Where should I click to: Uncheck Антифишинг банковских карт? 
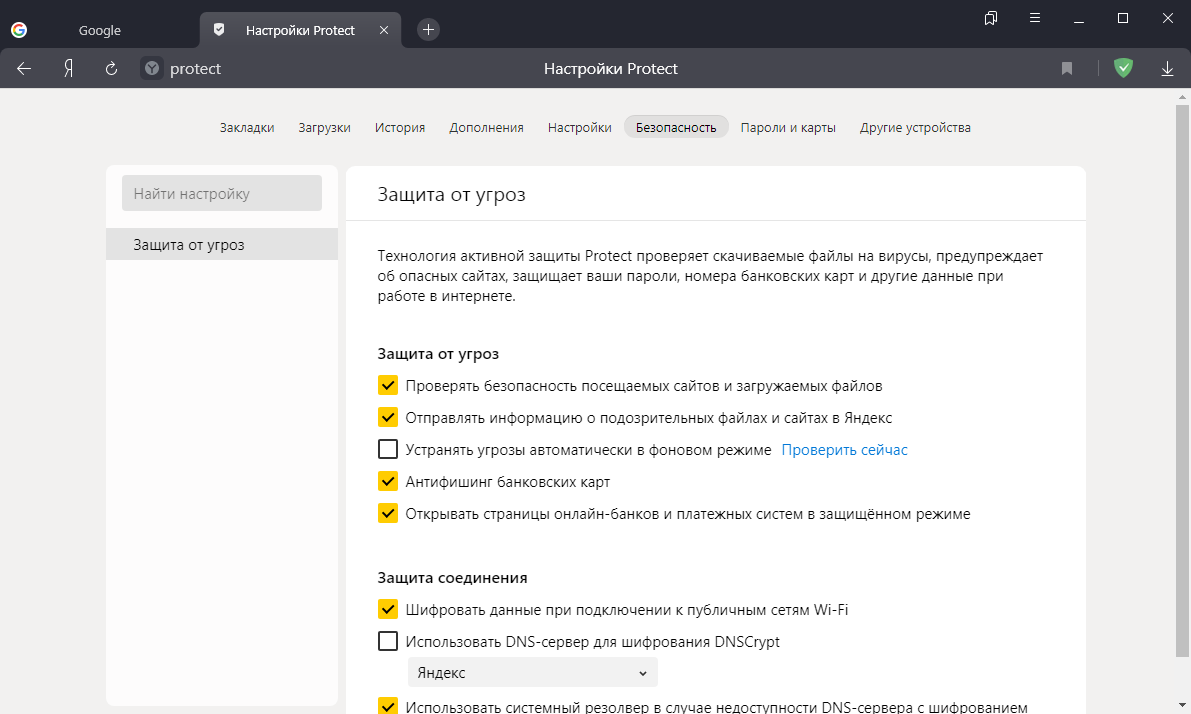[388, 482]
